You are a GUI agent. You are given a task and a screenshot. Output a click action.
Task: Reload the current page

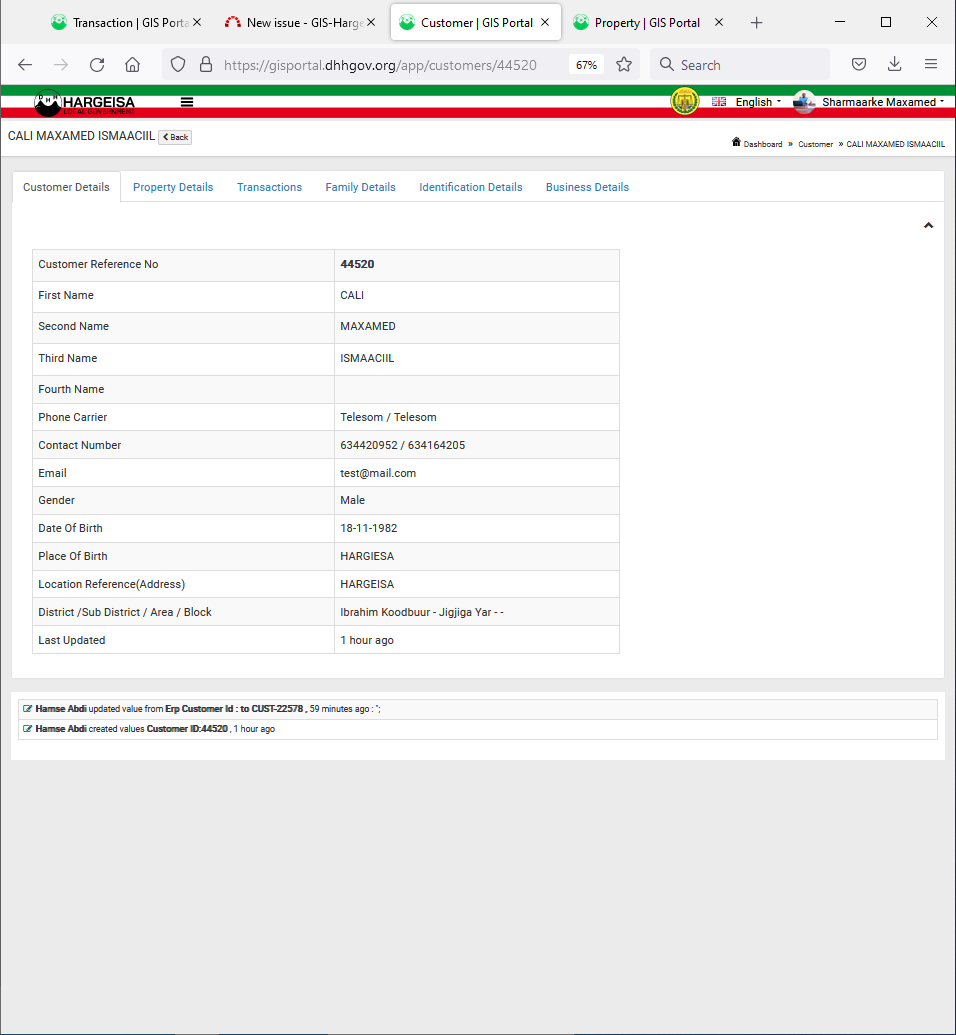click(x=97, y=65)
